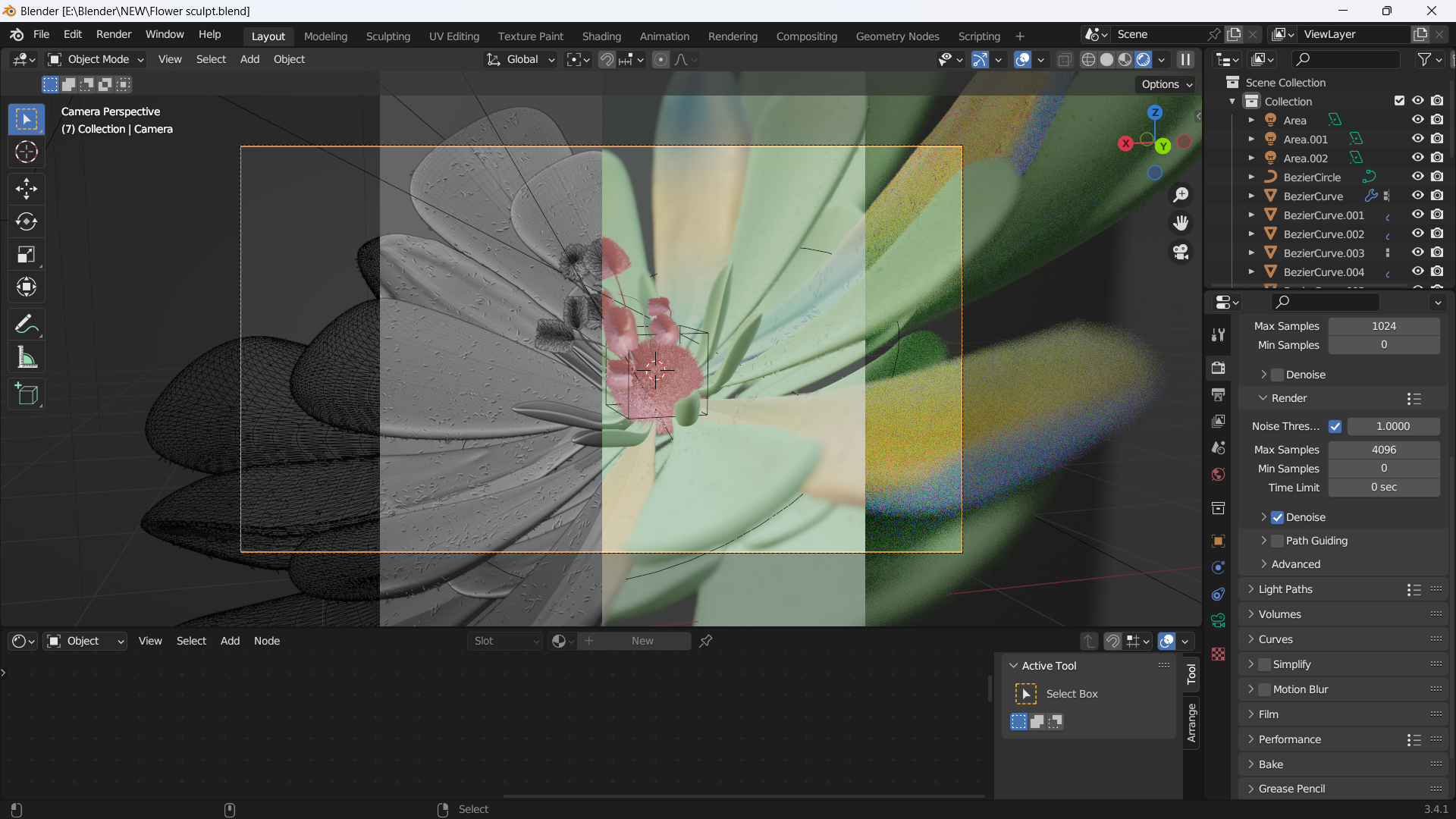Disable the render Denoise checkbox
The image size is (1456, 819).
click(x=1277, y=517)
